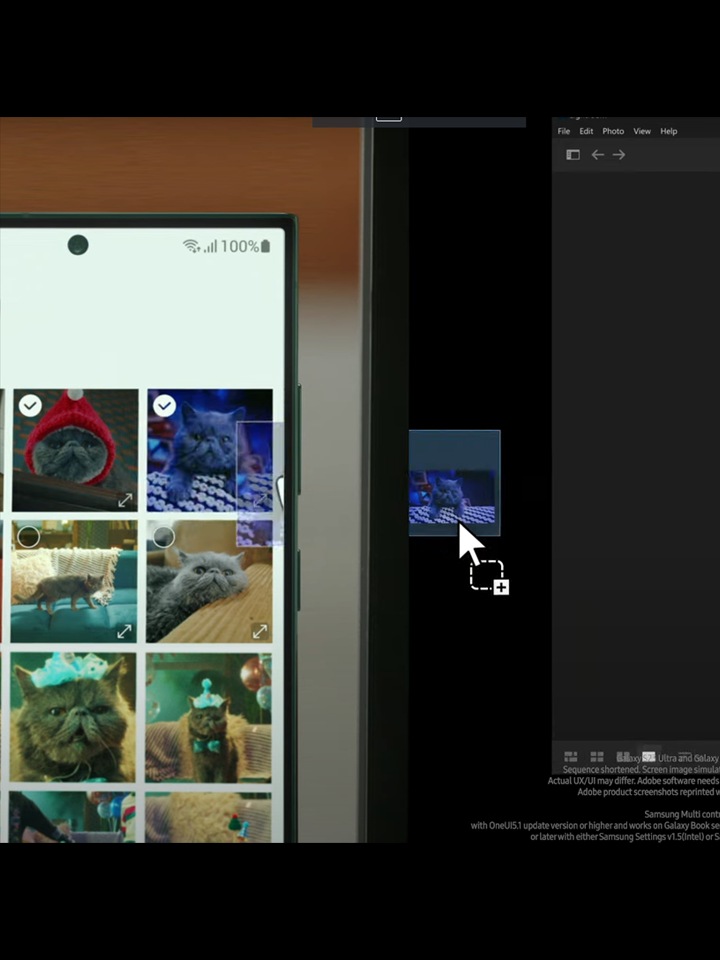Click the back arrow in Lightroom toolbar

click(x=597, y=155)
